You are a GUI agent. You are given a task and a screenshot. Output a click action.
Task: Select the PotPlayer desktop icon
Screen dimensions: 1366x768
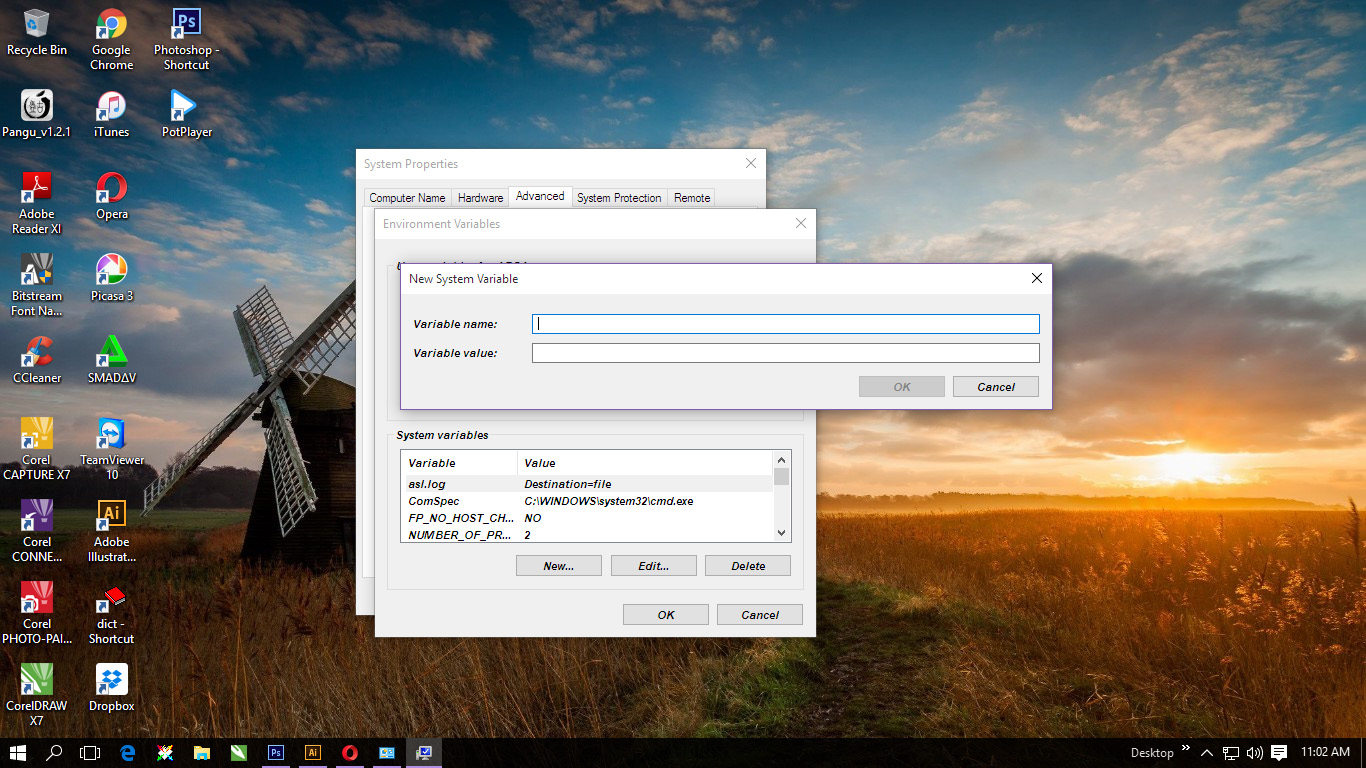click(x=186, y=113)
